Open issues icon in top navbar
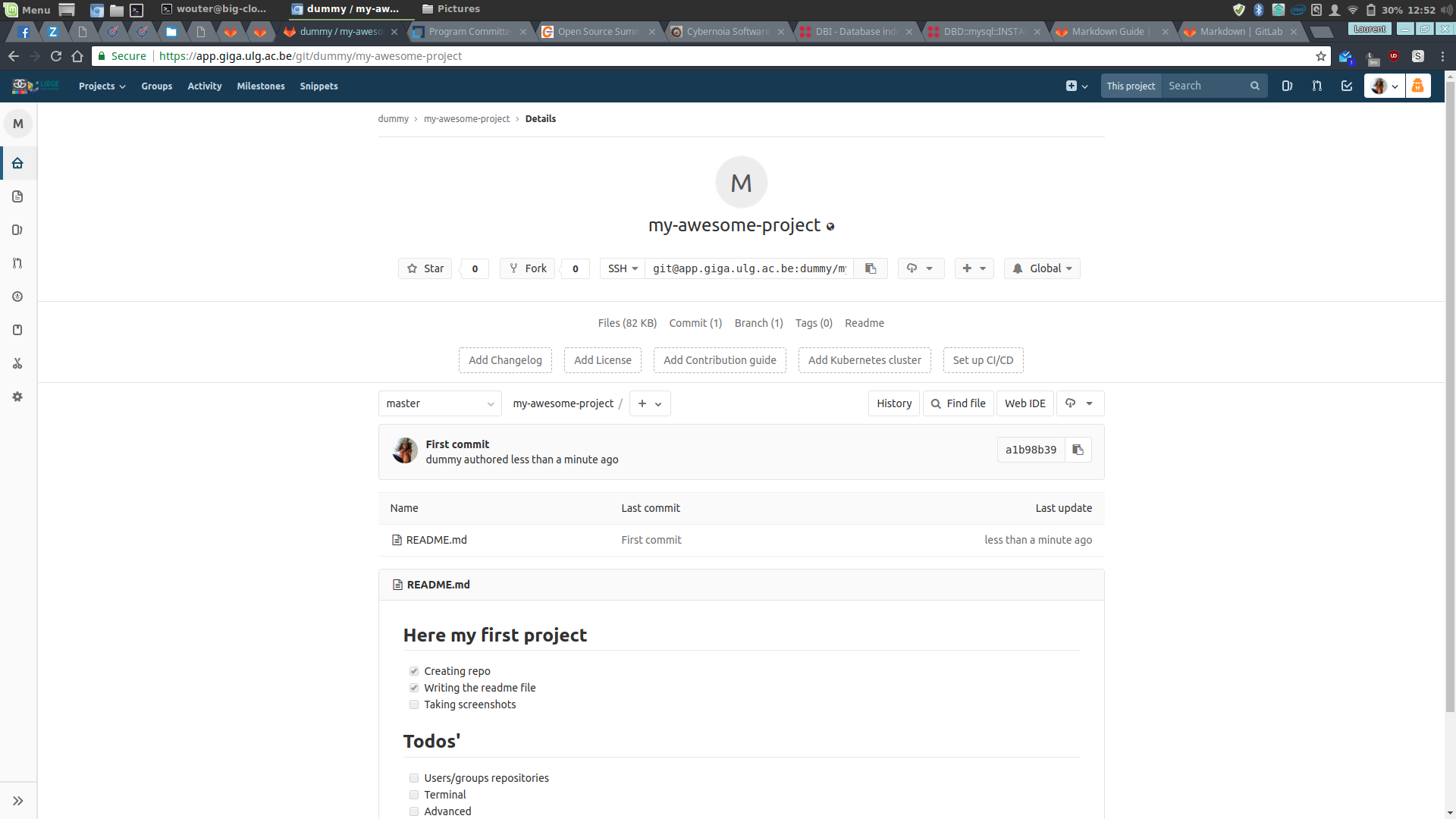1456x819 pixels. [x=1287, y=86]
